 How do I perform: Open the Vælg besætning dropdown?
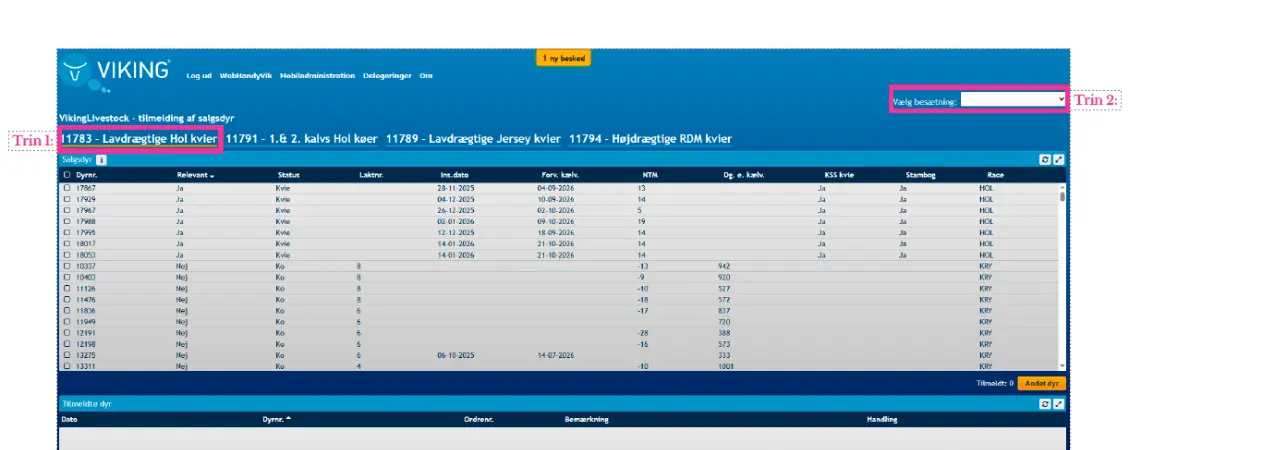tap(1013, 100)
